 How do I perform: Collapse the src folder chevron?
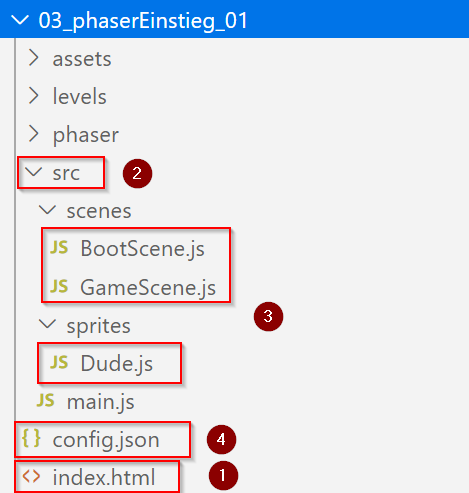pos(34,172)
